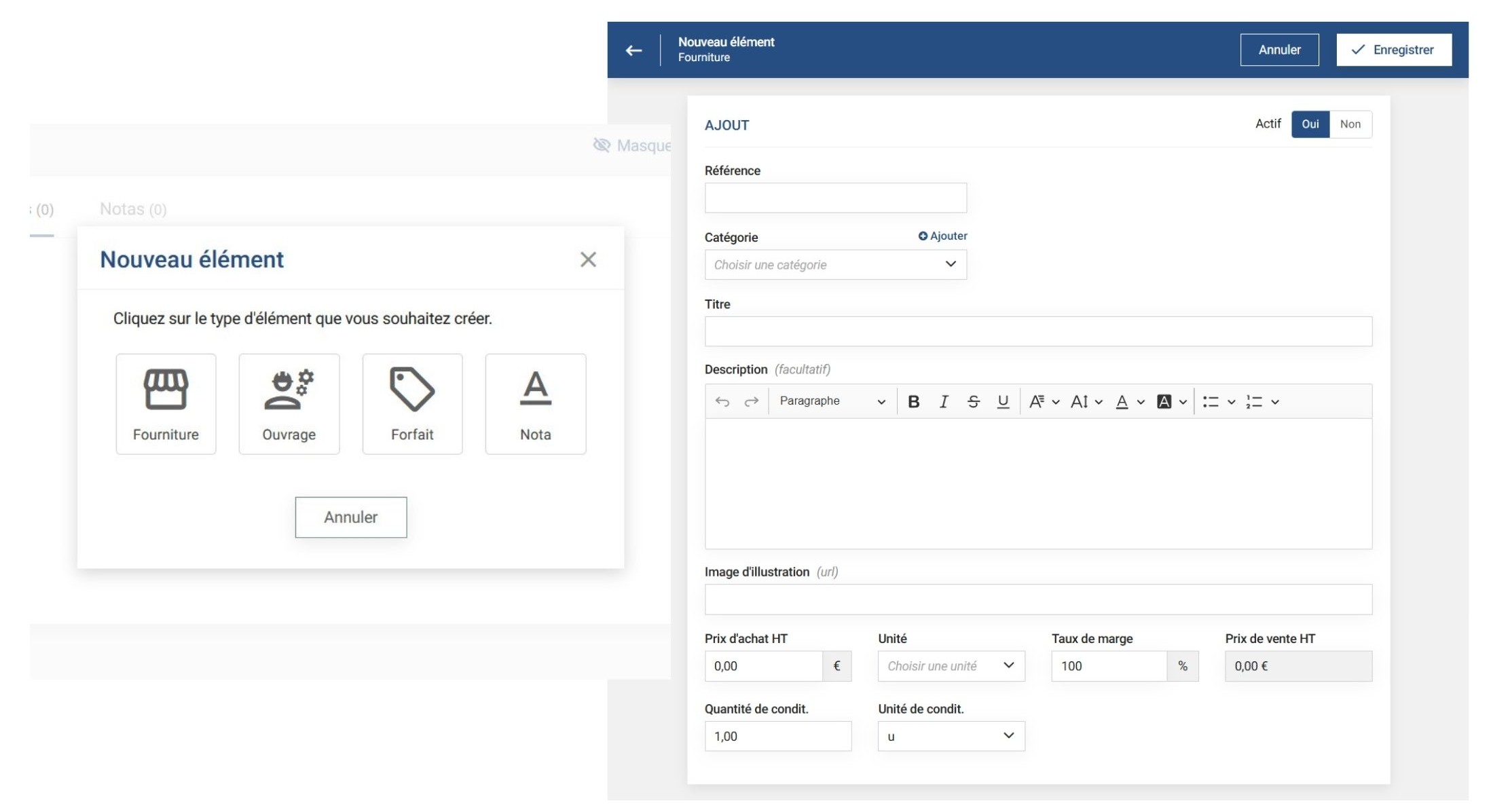Image resolution: width=1491 pixels, height=812 pixels.
Task: Apply strikethrough formatting in editor
Action: (973, 402)
